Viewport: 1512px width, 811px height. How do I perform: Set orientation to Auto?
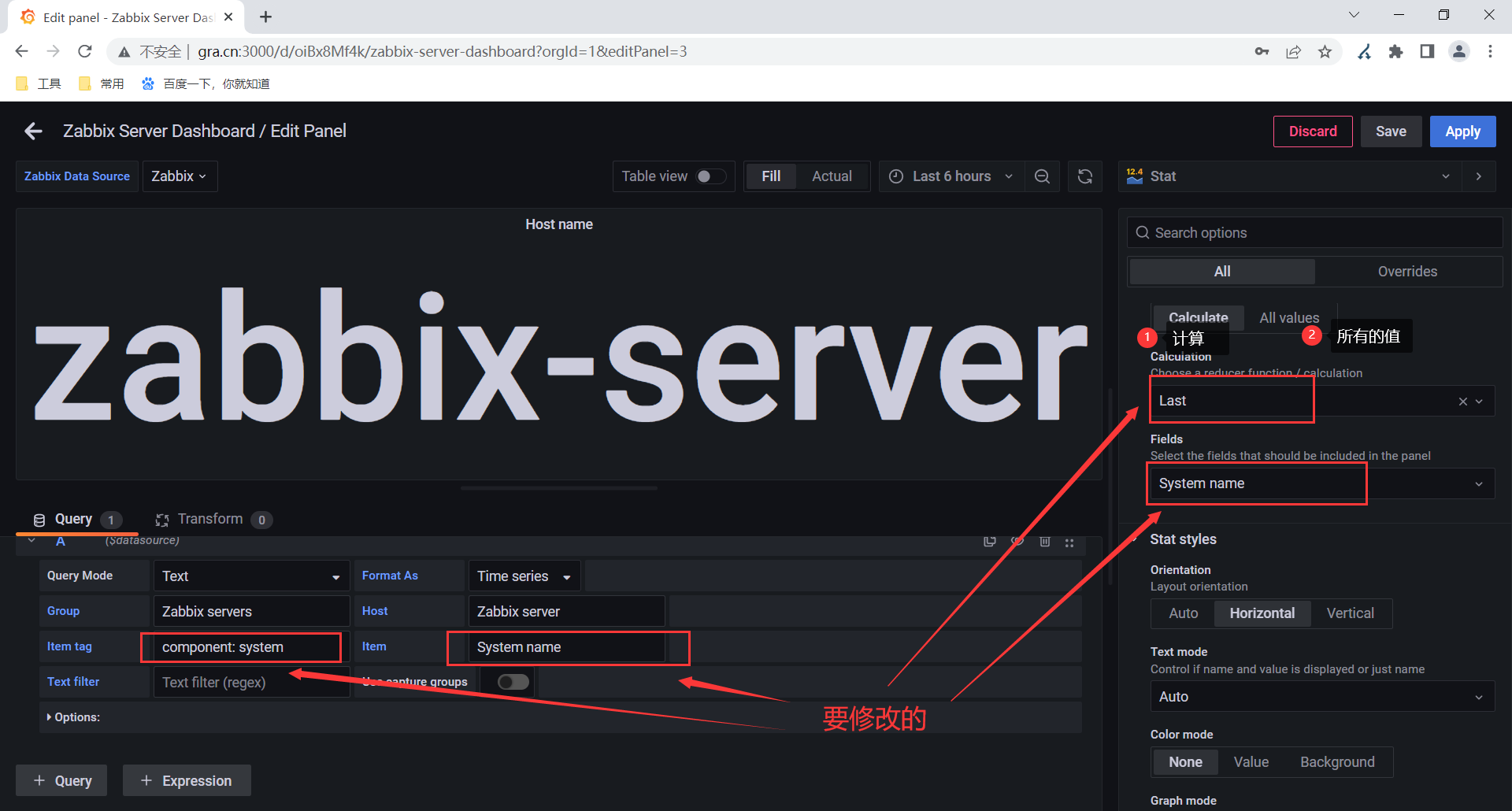coord(1183,613)
